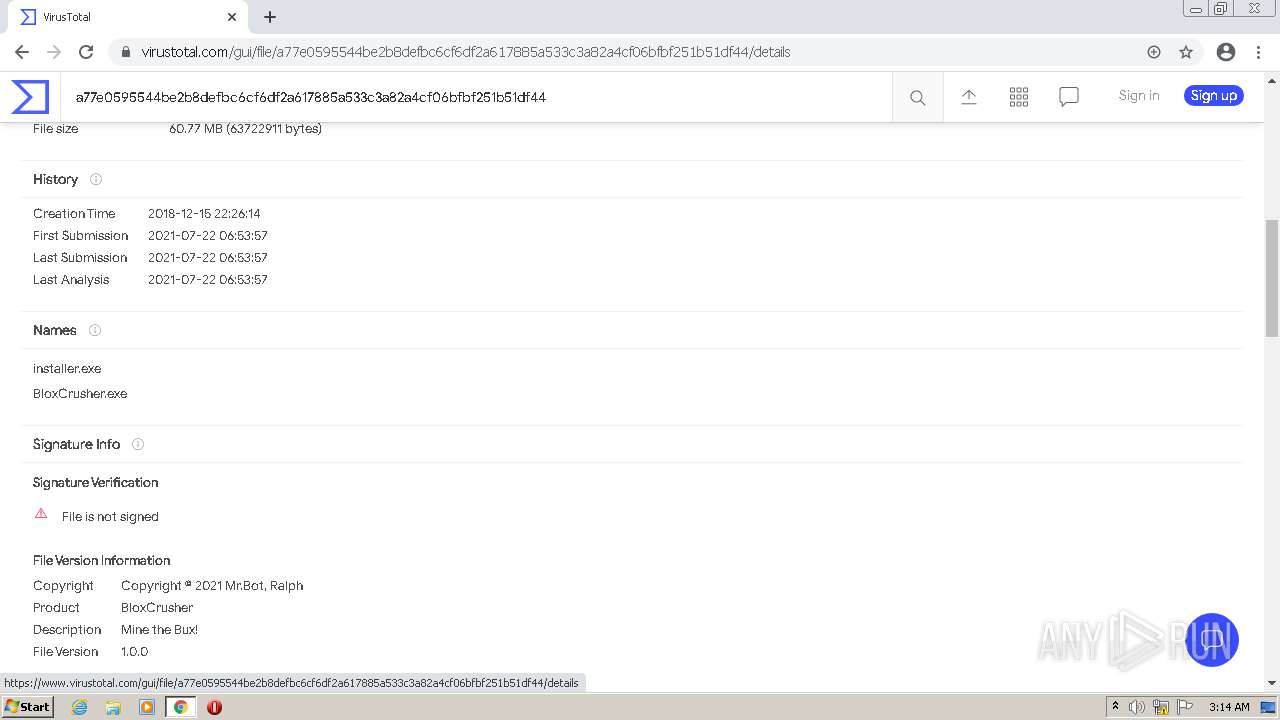Open media player taskbar icon
This screenshot has width=1280, height=720.
(147, 707)
